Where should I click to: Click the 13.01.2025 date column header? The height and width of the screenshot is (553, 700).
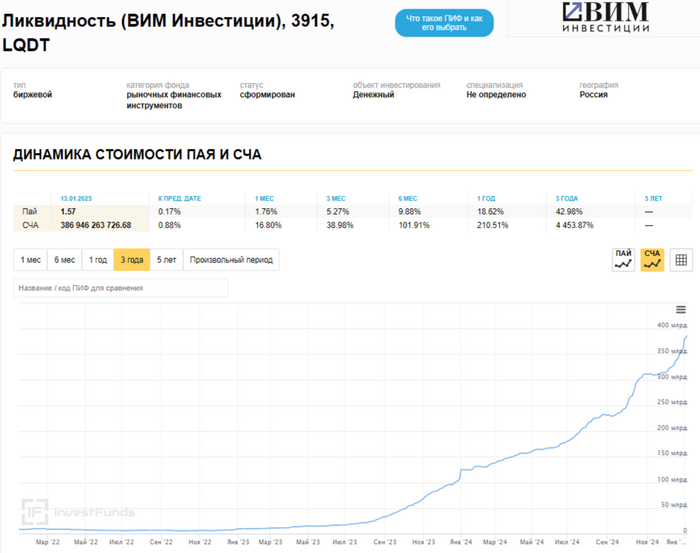pyautogui.click(x=76, y=199)
